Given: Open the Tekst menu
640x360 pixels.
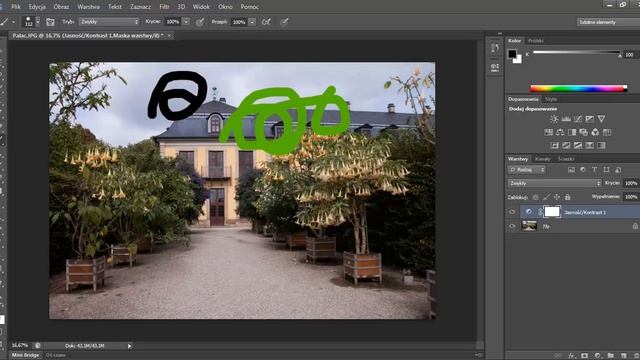Looking at the screenshot, I should [115, 7].
